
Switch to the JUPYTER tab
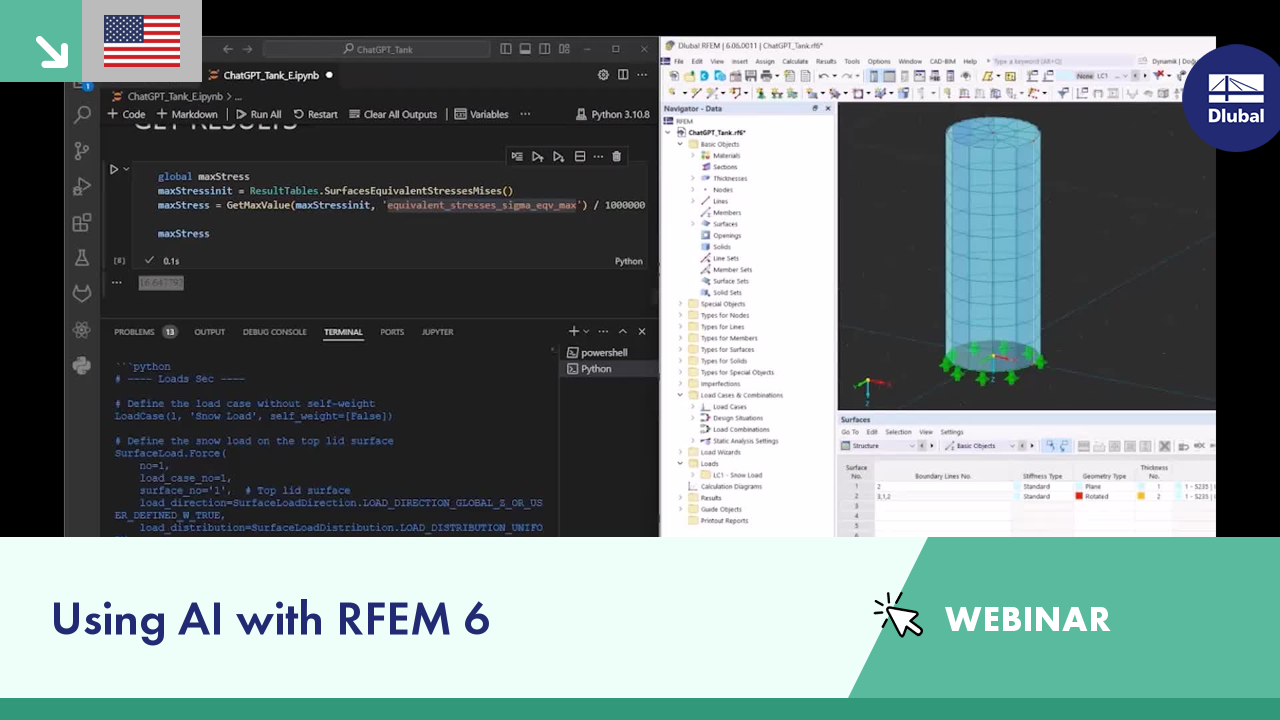point(437,332)
